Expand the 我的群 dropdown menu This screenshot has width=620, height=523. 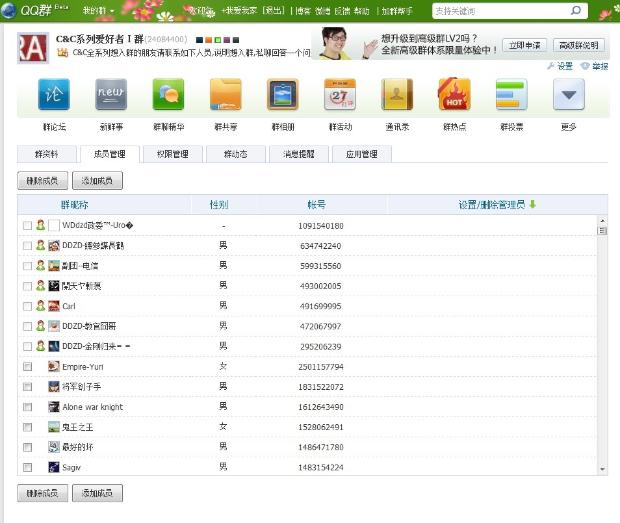click(98, 11)
